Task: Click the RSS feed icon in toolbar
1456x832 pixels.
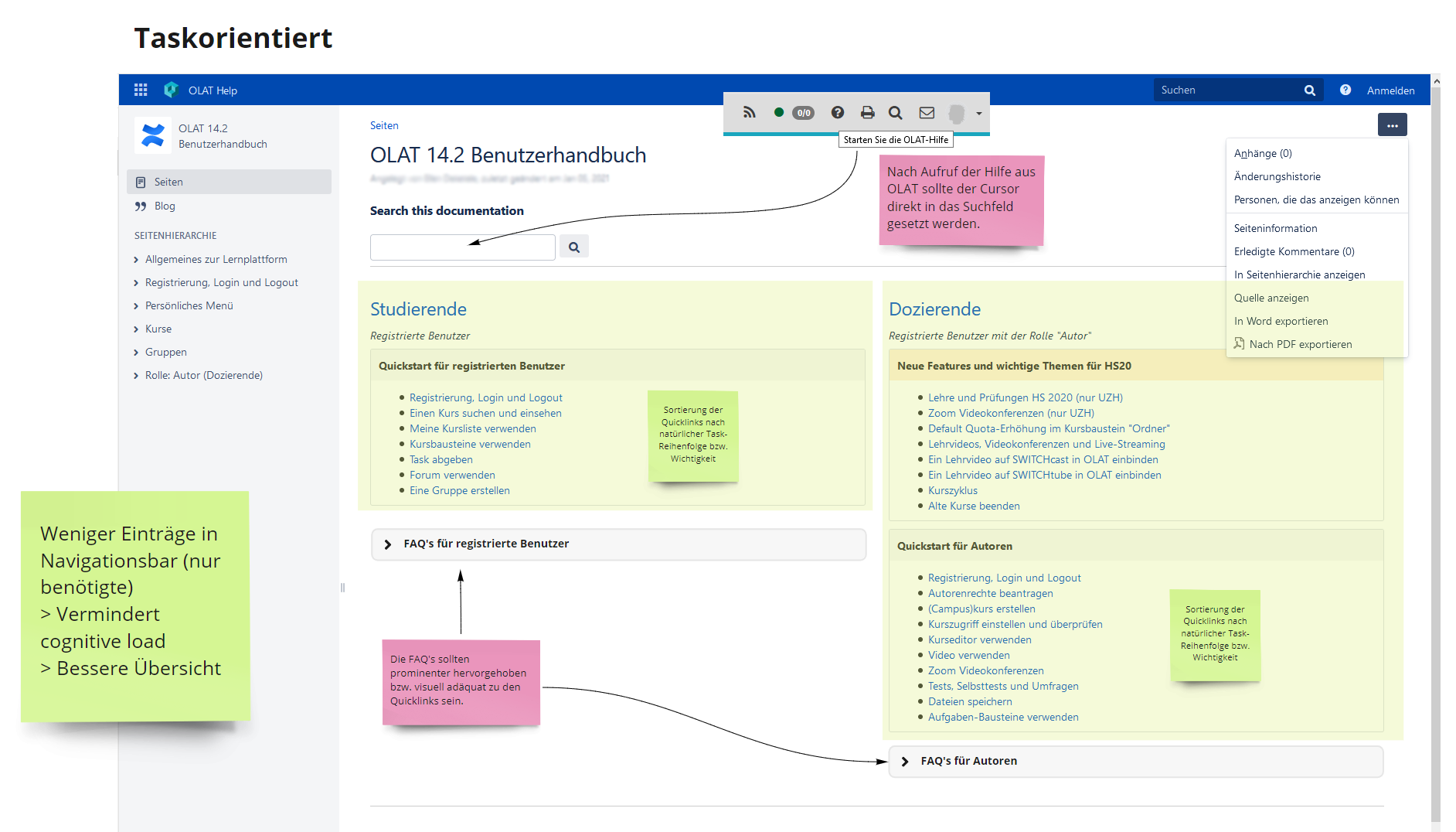Action: pyautogui.click(x=749, y=113)
